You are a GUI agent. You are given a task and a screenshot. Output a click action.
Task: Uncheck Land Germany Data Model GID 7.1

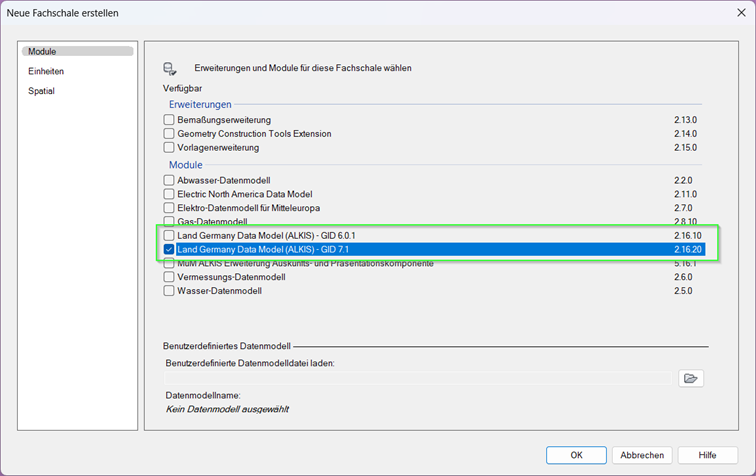tap(169, 249)
